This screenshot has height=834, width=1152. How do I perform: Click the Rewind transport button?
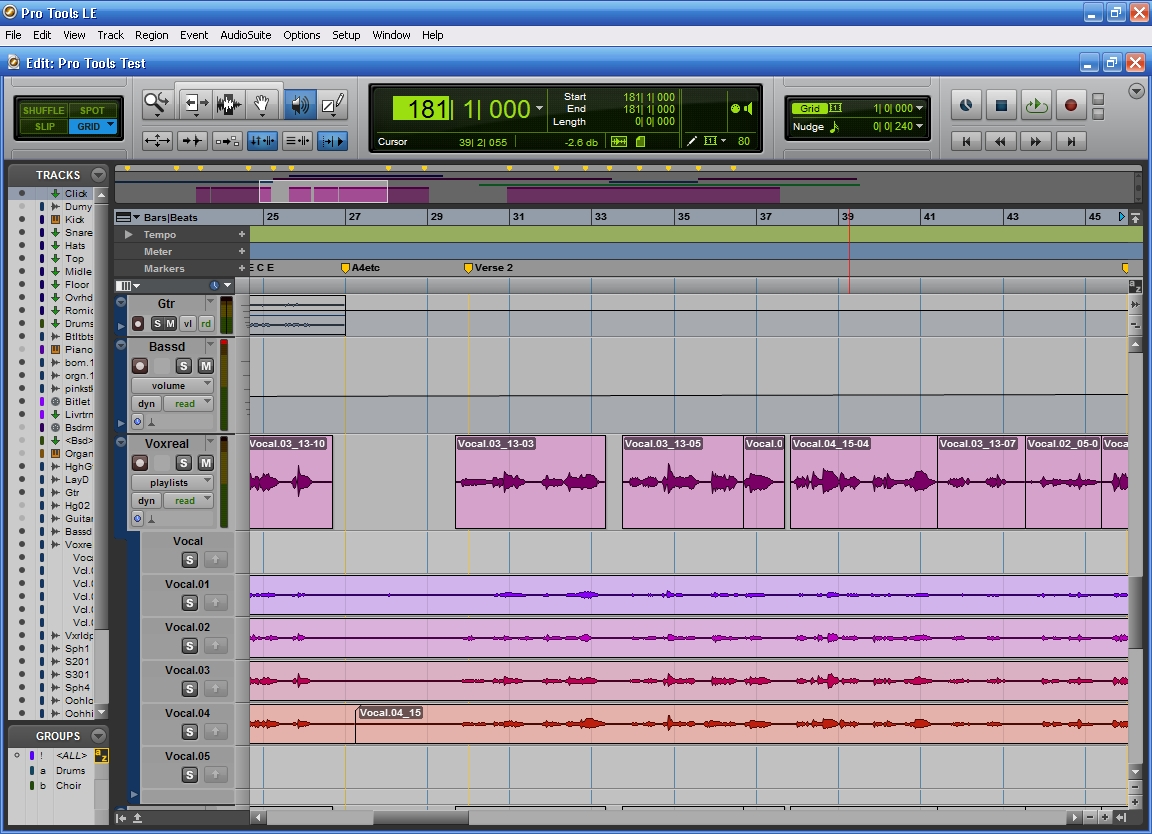(x=1001, y=141)
